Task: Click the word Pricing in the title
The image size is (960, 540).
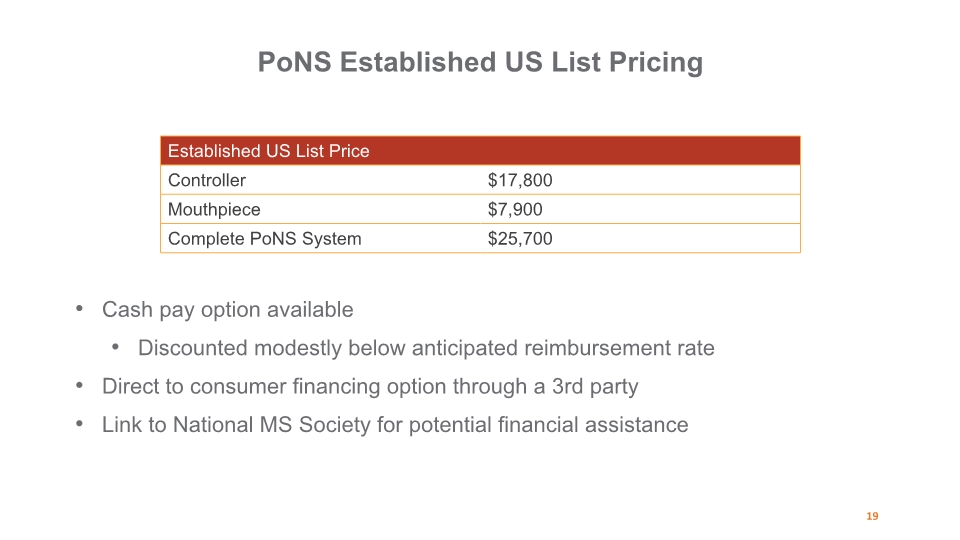Action: point(656,62)
